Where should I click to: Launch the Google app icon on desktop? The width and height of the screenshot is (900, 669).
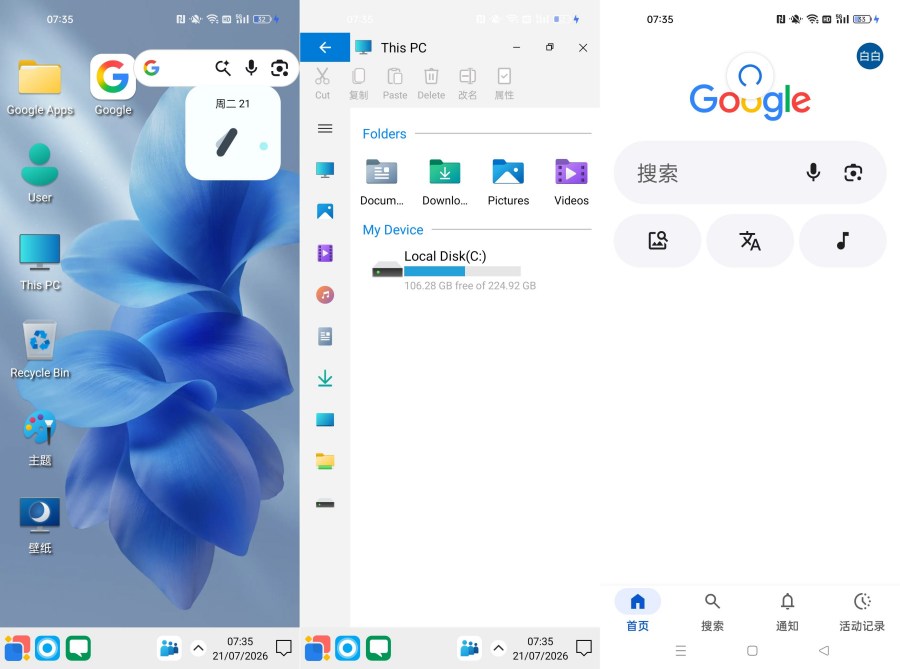pyautogui.click(x=112, y=86)
